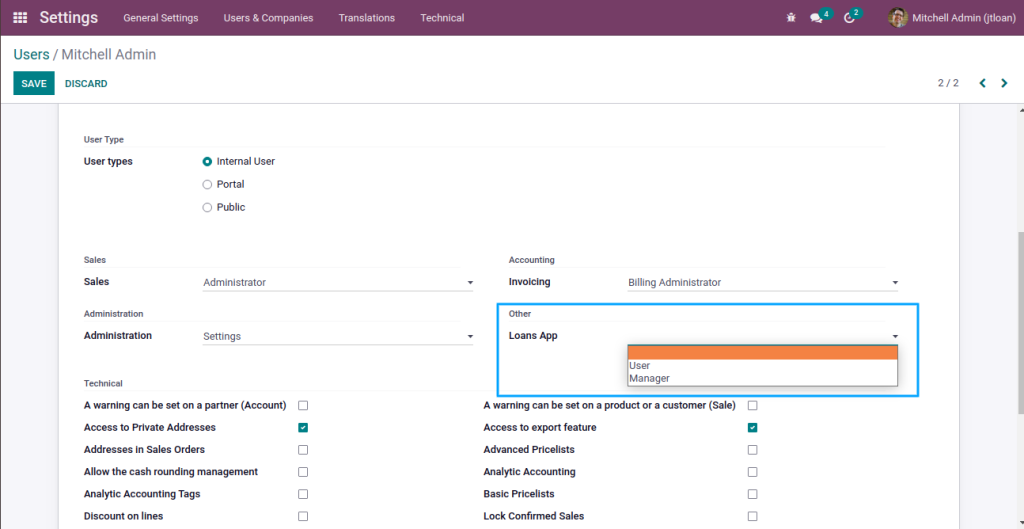Open the Administration Settings dropdown
The image size is (1024, 529).
(x=338, y=336)
